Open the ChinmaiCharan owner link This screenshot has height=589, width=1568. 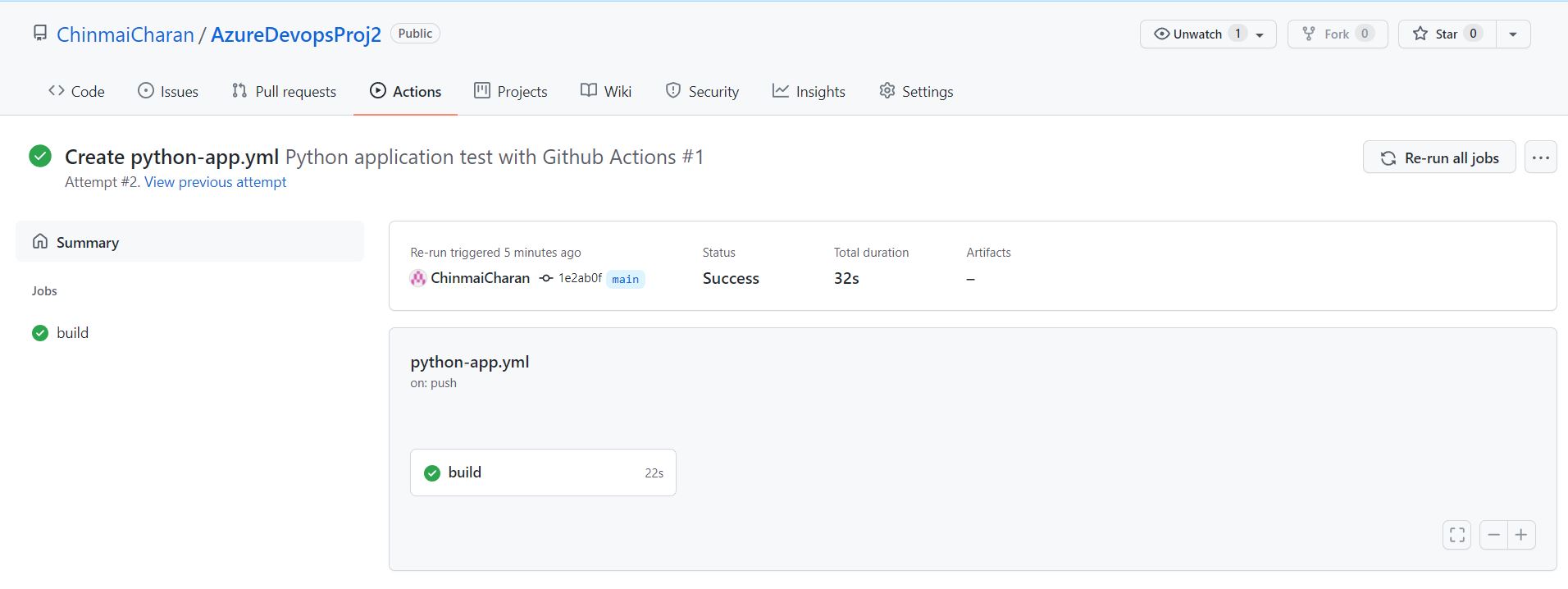[x=125, y=34]
